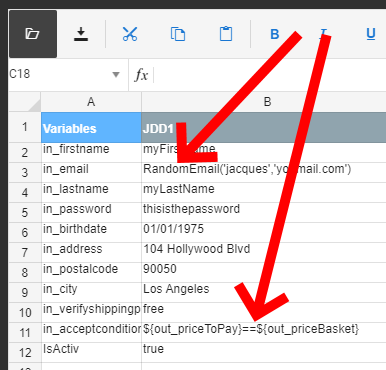The image size is (386, 370).
Task: Select cell 'in_postalcode'
Action: [x=91, y=273]
